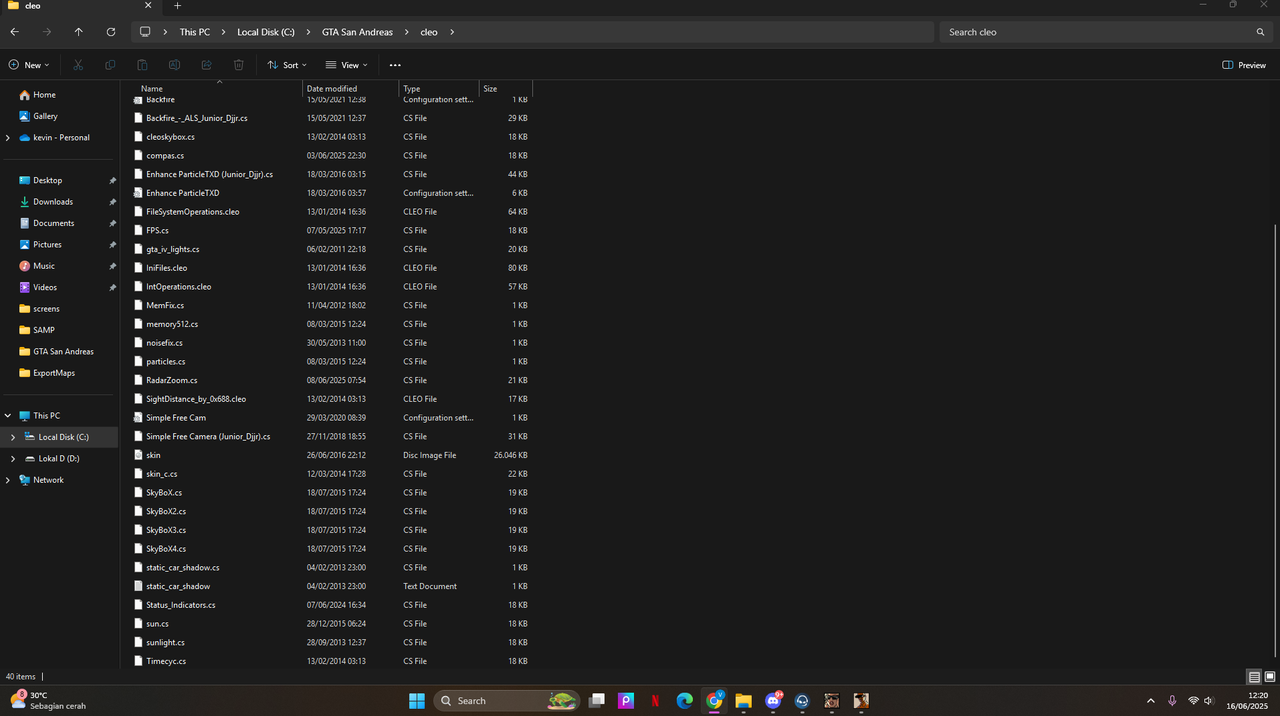This screenshot has width=1280, height=716.
Task: Expand the Network tree node
Action: tap(8, 480)
